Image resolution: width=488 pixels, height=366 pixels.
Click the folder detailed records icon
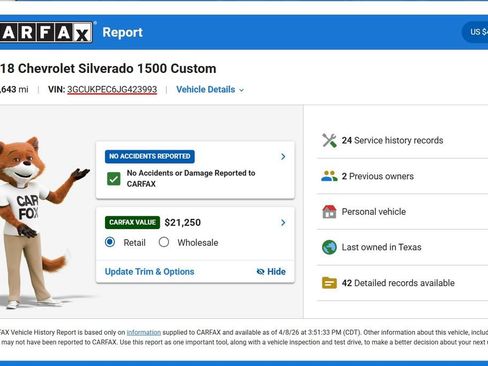coord(329,283)
